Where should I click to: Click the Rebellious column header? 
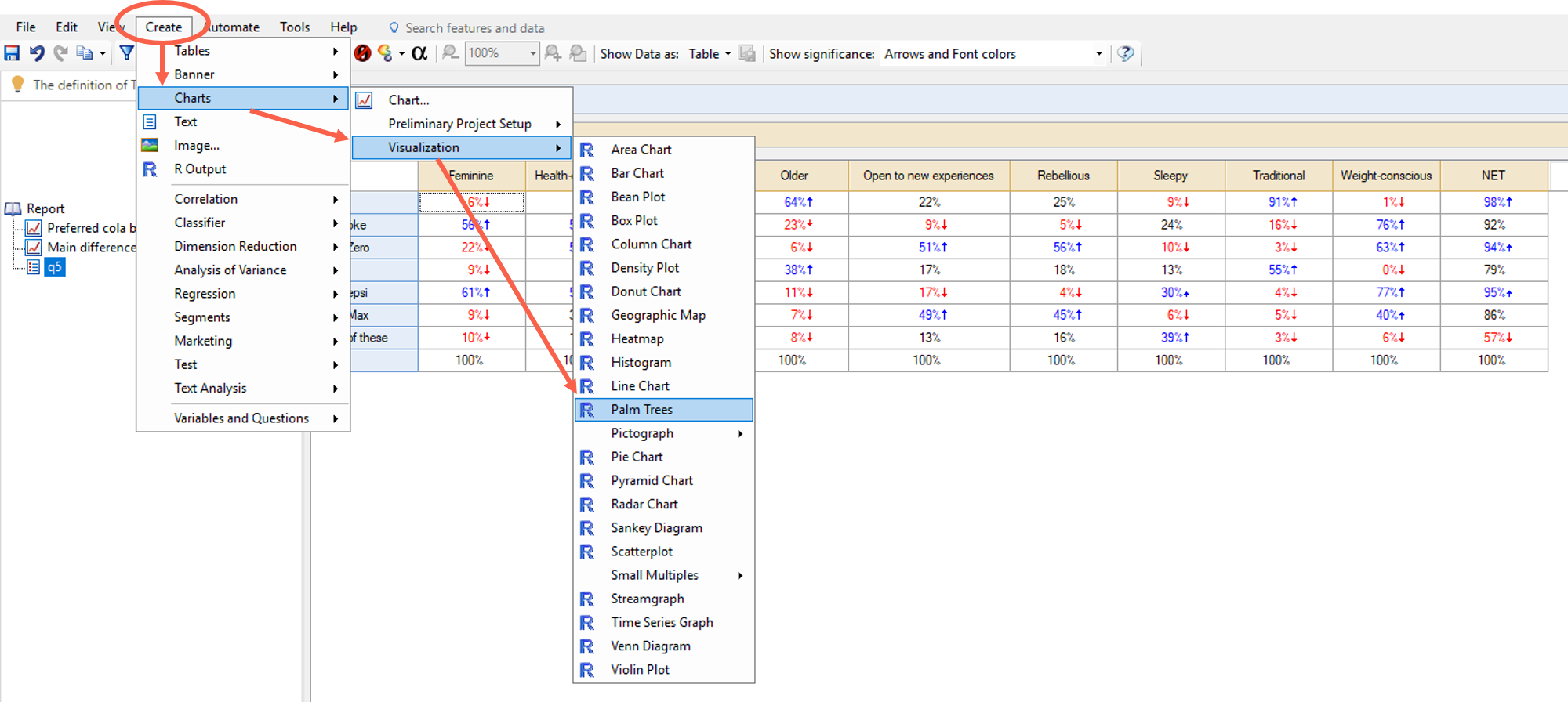pos(1064,175)
